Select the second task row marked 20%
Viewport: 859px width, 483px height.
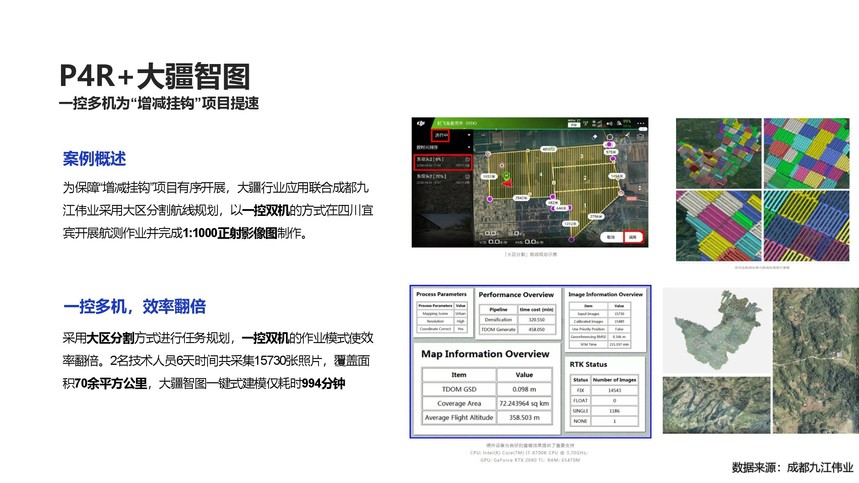tap(443, 179)
